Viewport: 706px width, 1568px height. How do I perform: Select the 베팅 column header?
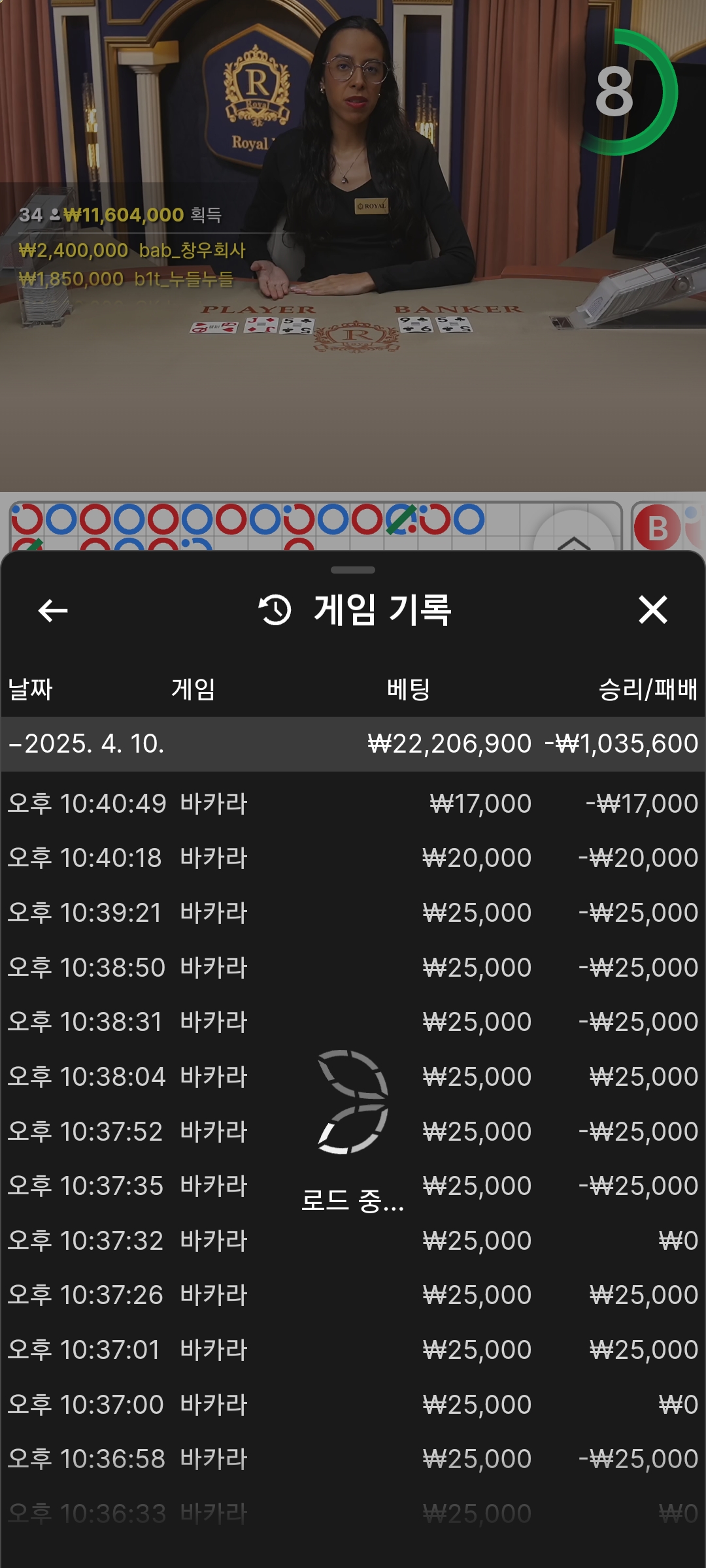tap(409, 689)
